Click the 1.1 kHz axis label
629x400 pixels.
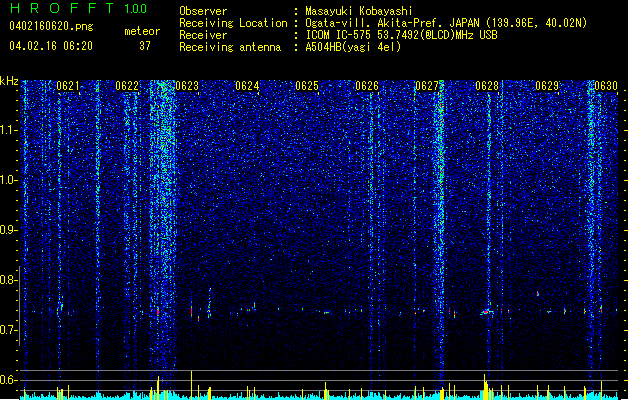tap(8, 130)
